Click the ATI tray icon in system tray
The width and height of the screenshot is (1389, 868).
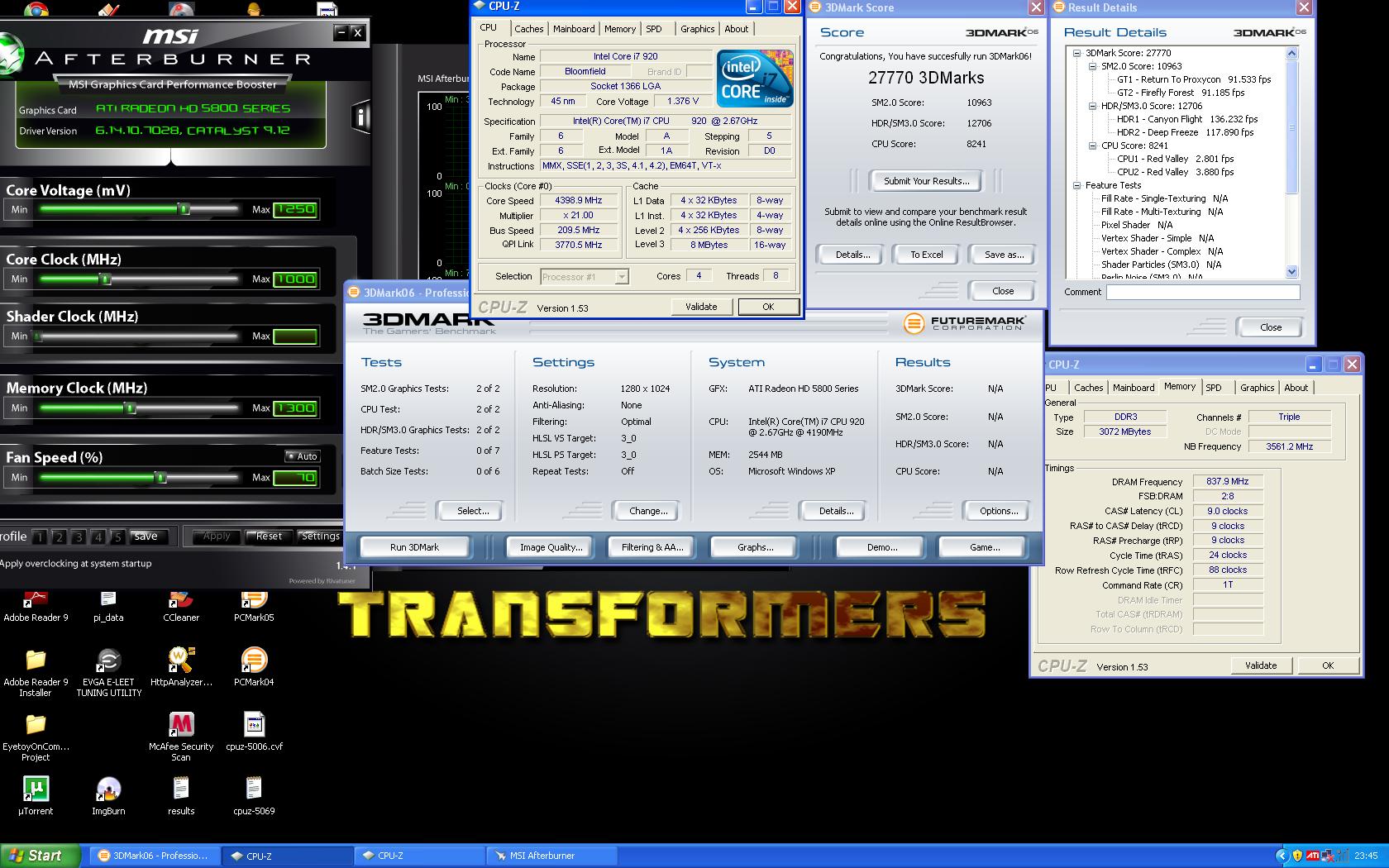[x=1312, y=856]
